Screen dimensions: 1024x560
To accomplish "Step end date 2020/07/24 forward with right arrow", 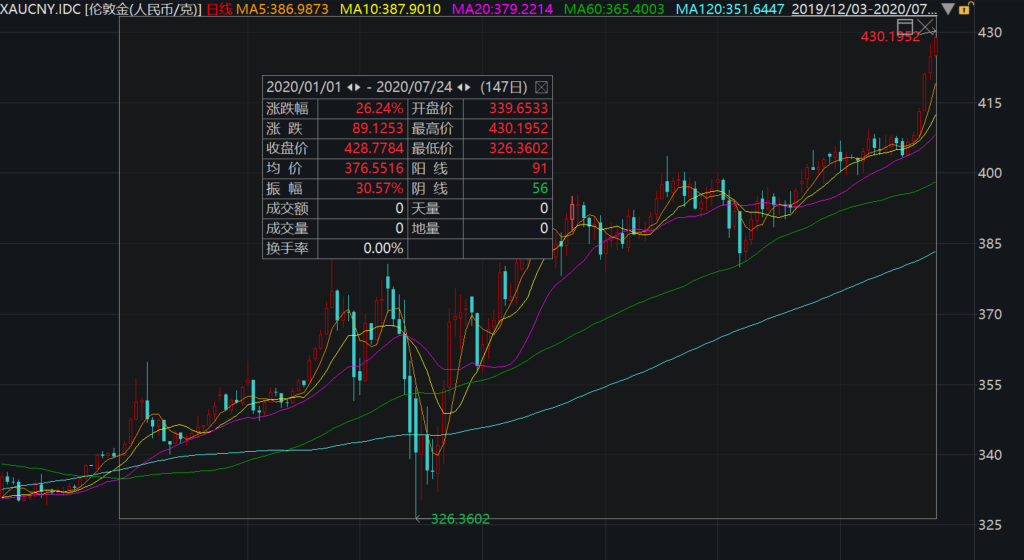I will pos(468,87).
